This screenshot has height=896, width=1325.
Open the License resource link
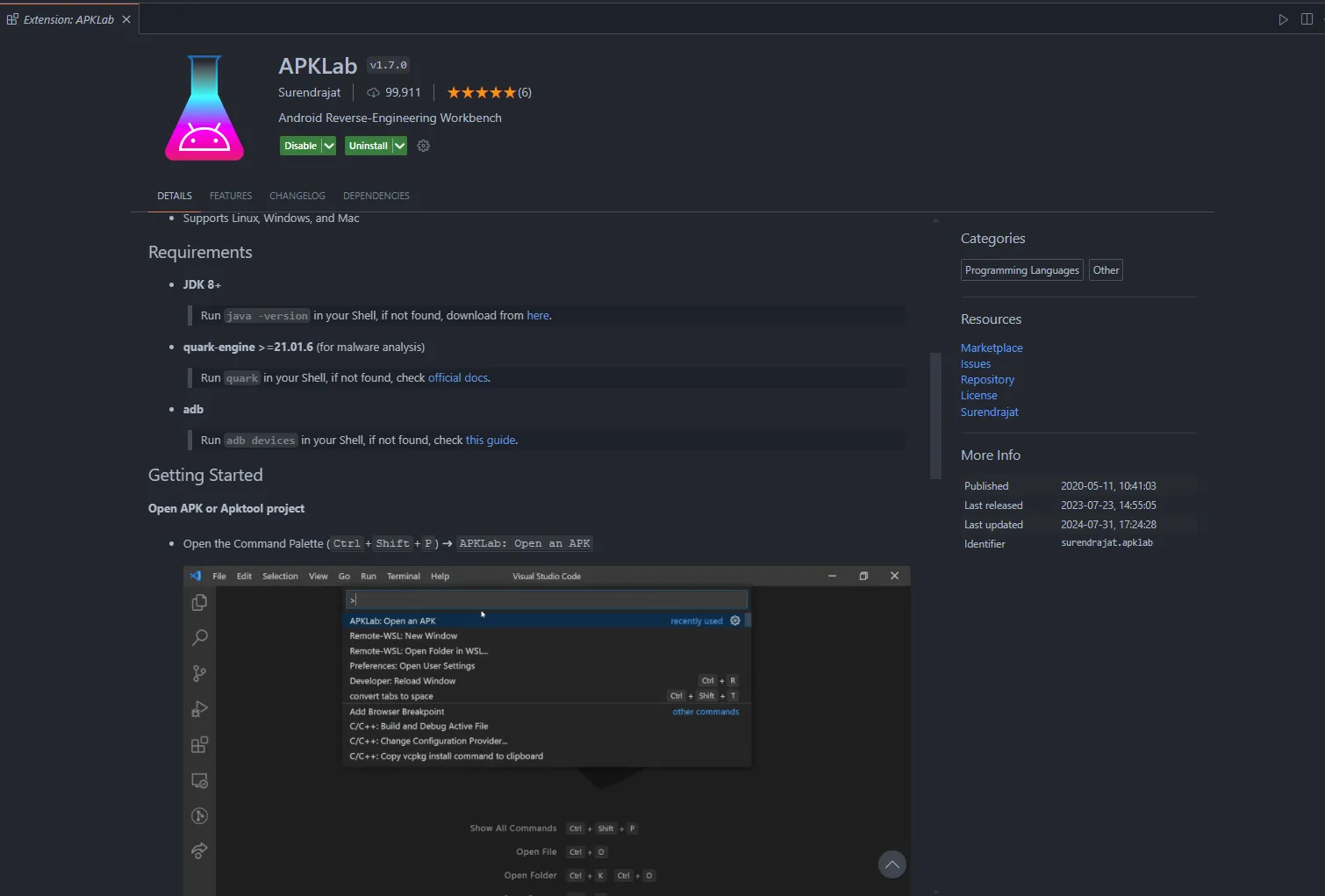click(978, 396)
